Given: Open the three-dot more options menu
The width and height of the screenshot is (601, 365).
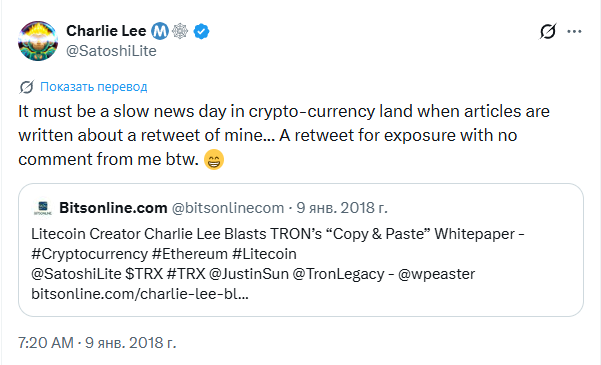Looking at the screenshot, I should click(574, 31).
